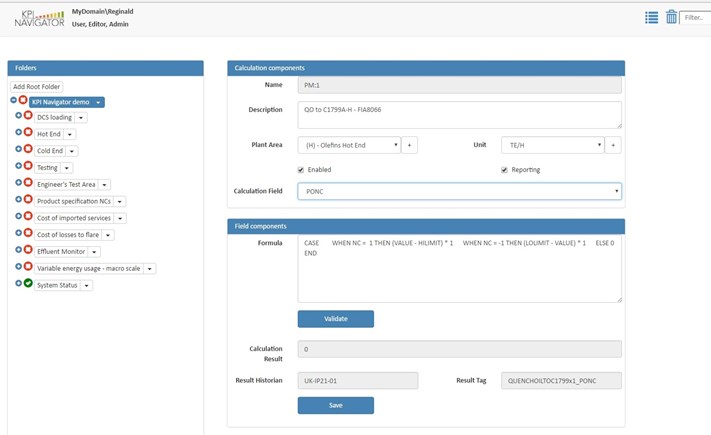The height and width of the screenshot is (435, 711).
Task: Click red status icon beside Testing
Action: pos(28,166)
